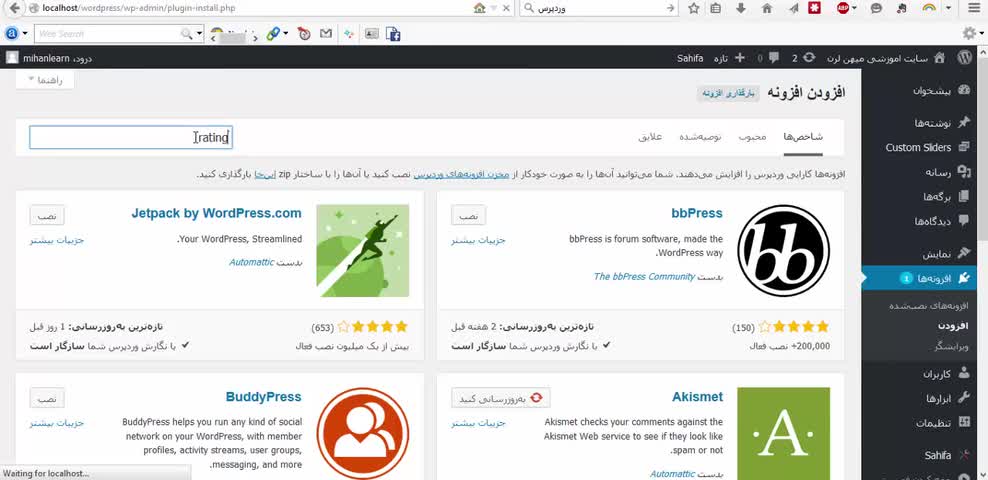Screen dimensions: 988x480
Task: Open Akismet جزییات بیشتر details link
Action: [479, 423]
